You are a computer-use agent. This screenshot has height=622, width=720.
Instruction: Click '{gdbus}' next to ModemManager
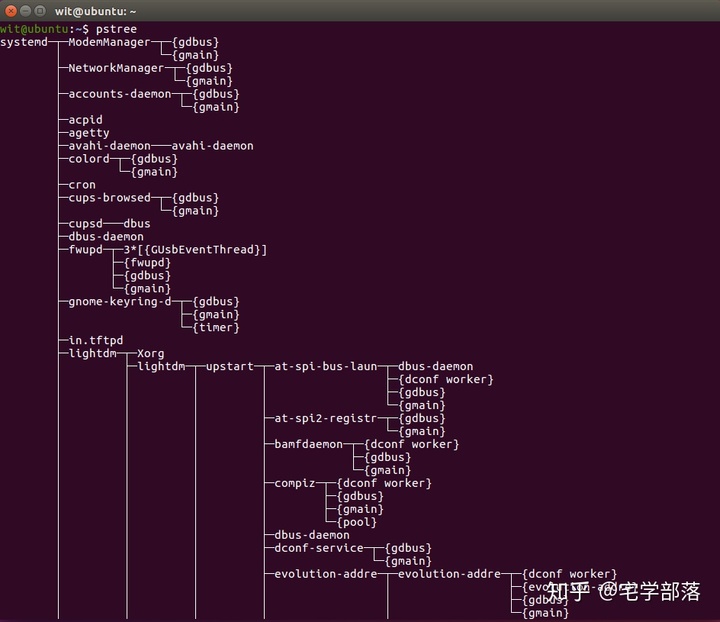point(196,42)
